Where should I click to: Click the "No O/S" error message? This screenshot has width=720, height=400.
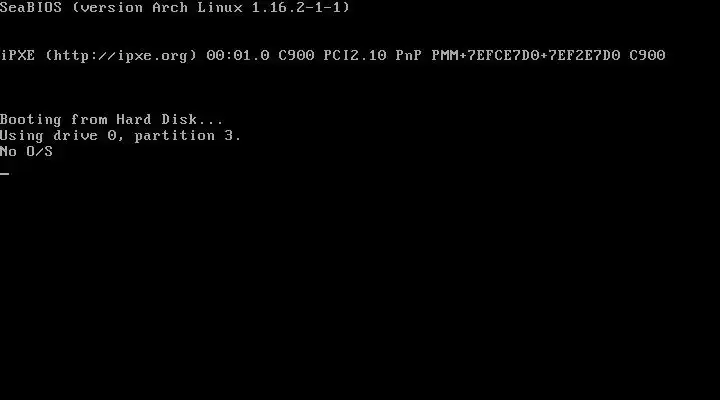(x=26, y=152)
